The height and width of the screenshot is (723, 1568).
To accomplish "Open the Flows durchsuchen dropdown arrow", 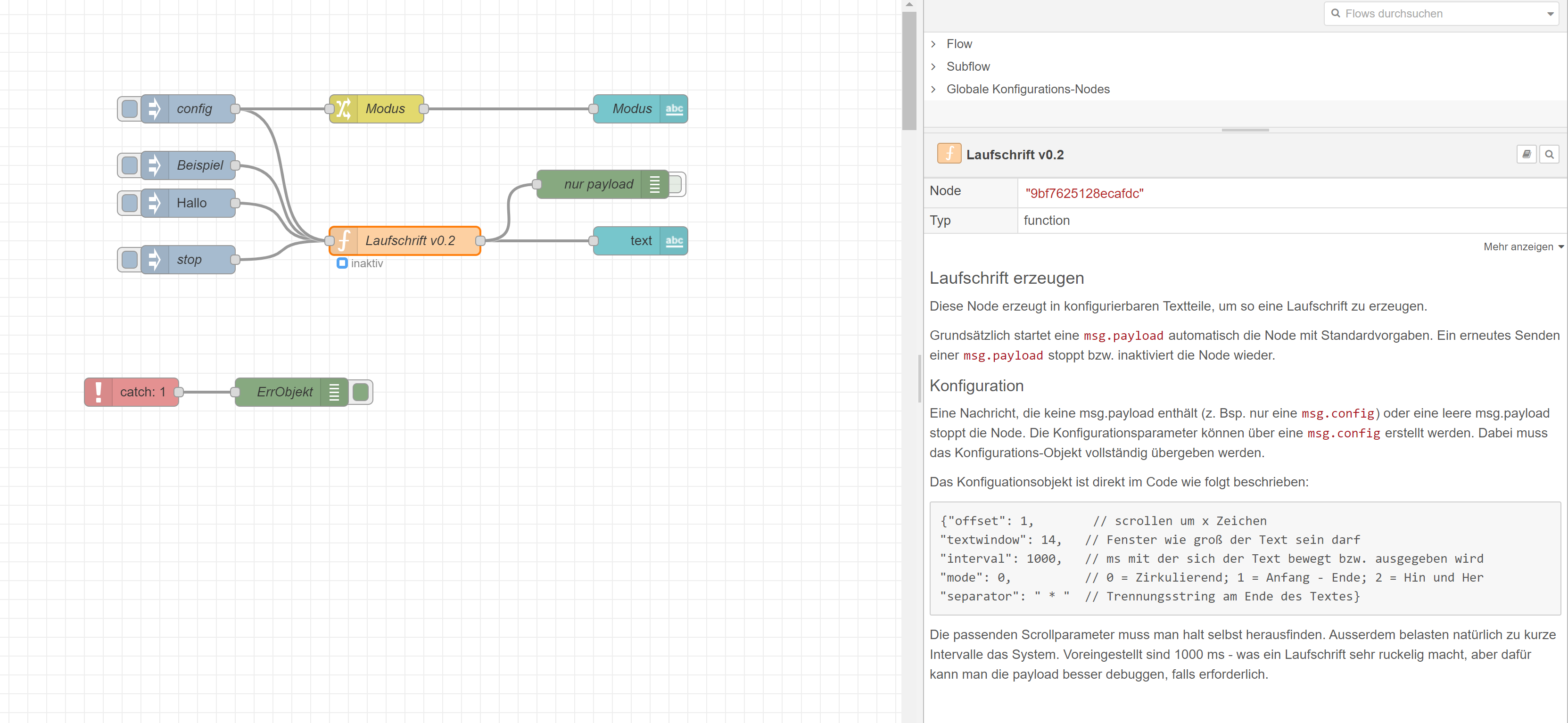I will click(x=1550, y=14).
